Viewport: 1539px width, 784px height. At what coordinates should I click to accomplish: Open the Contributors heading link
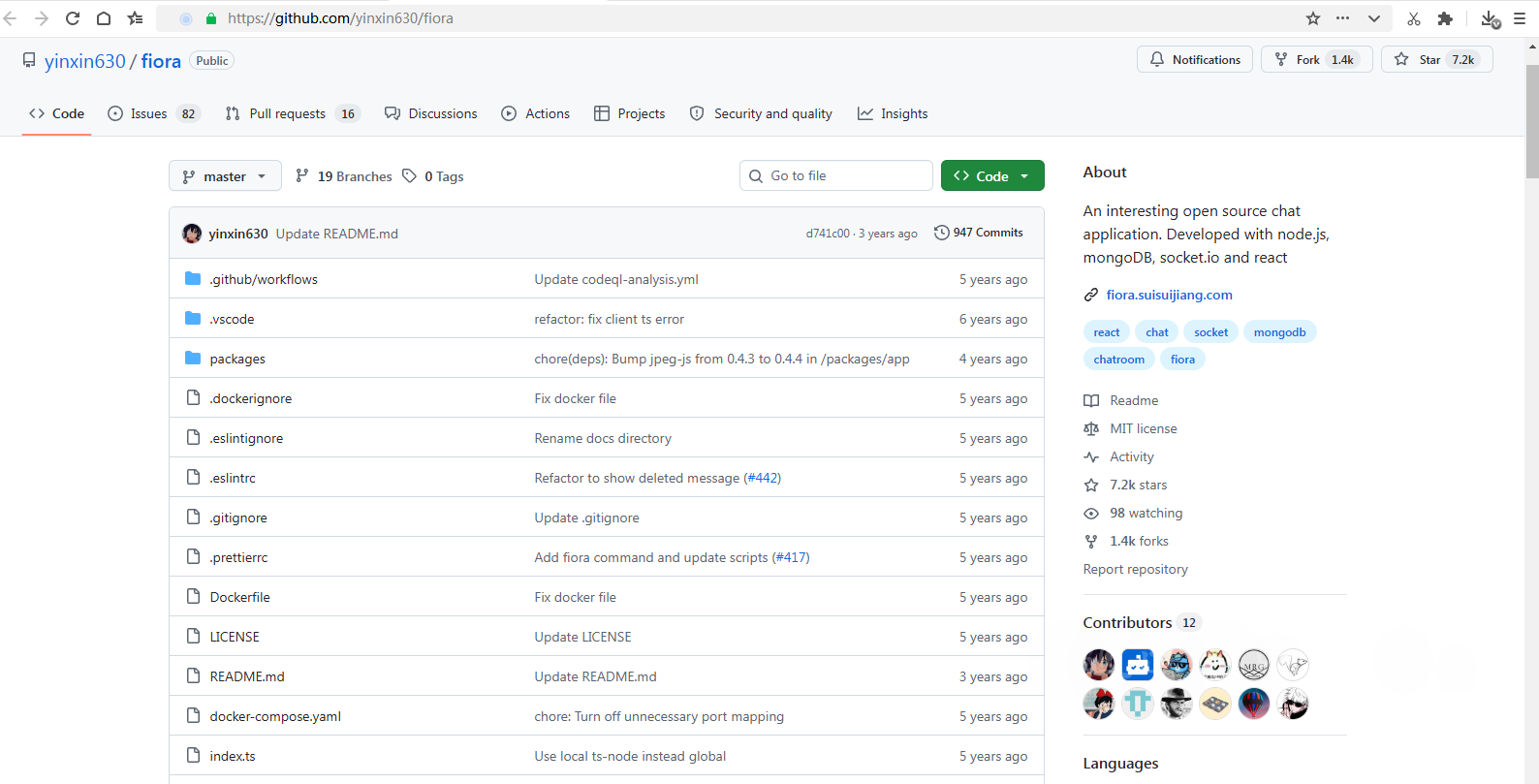point(1142,622)
